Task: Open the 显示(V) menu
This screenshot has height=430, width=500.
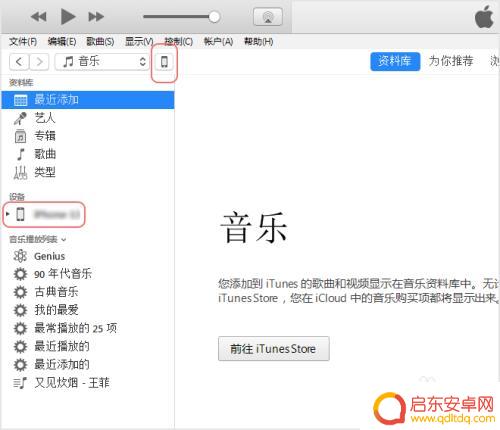Action: (139, 42)
